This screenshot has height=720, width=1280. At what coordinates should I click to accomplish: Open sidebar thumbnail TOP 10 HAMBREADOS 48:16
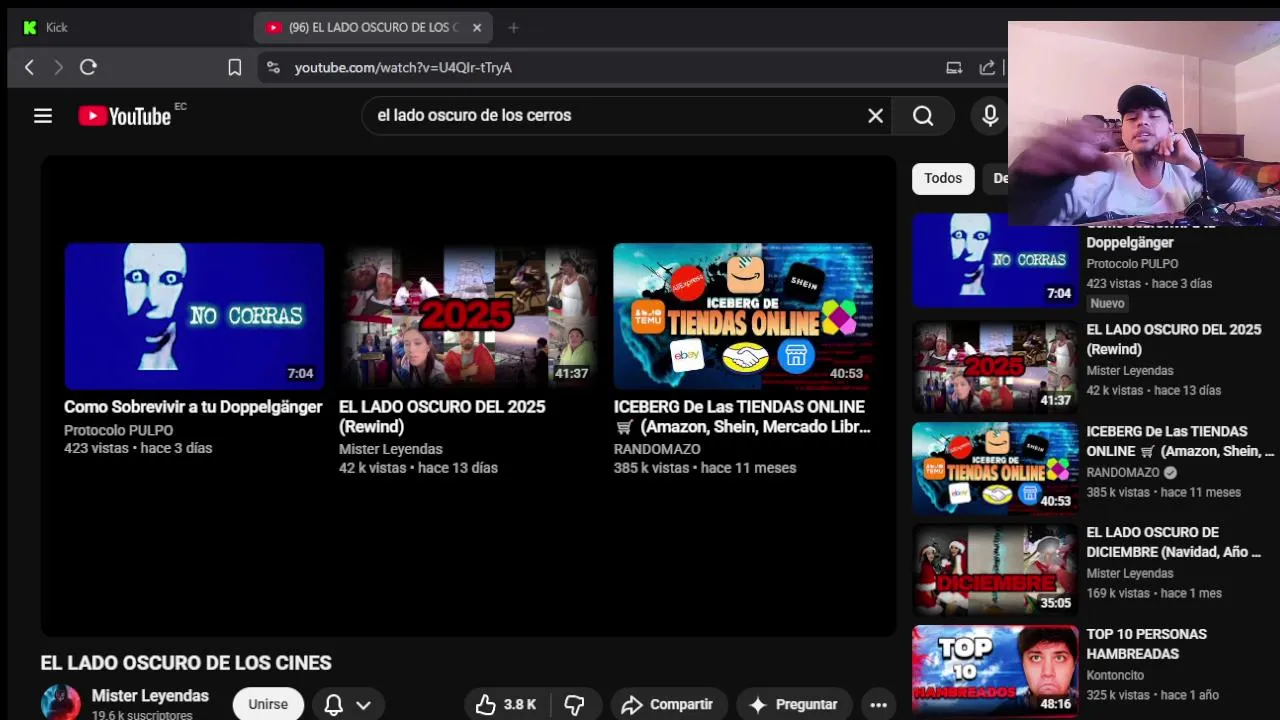click(x=995, y=671)
